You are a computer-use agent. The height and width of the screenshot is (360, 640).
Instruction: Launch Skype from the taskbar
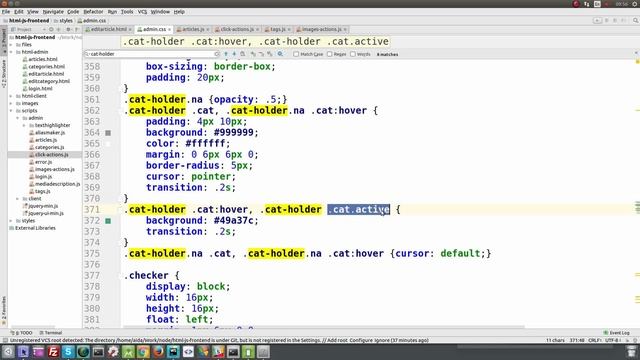click(x=68, y=352)
